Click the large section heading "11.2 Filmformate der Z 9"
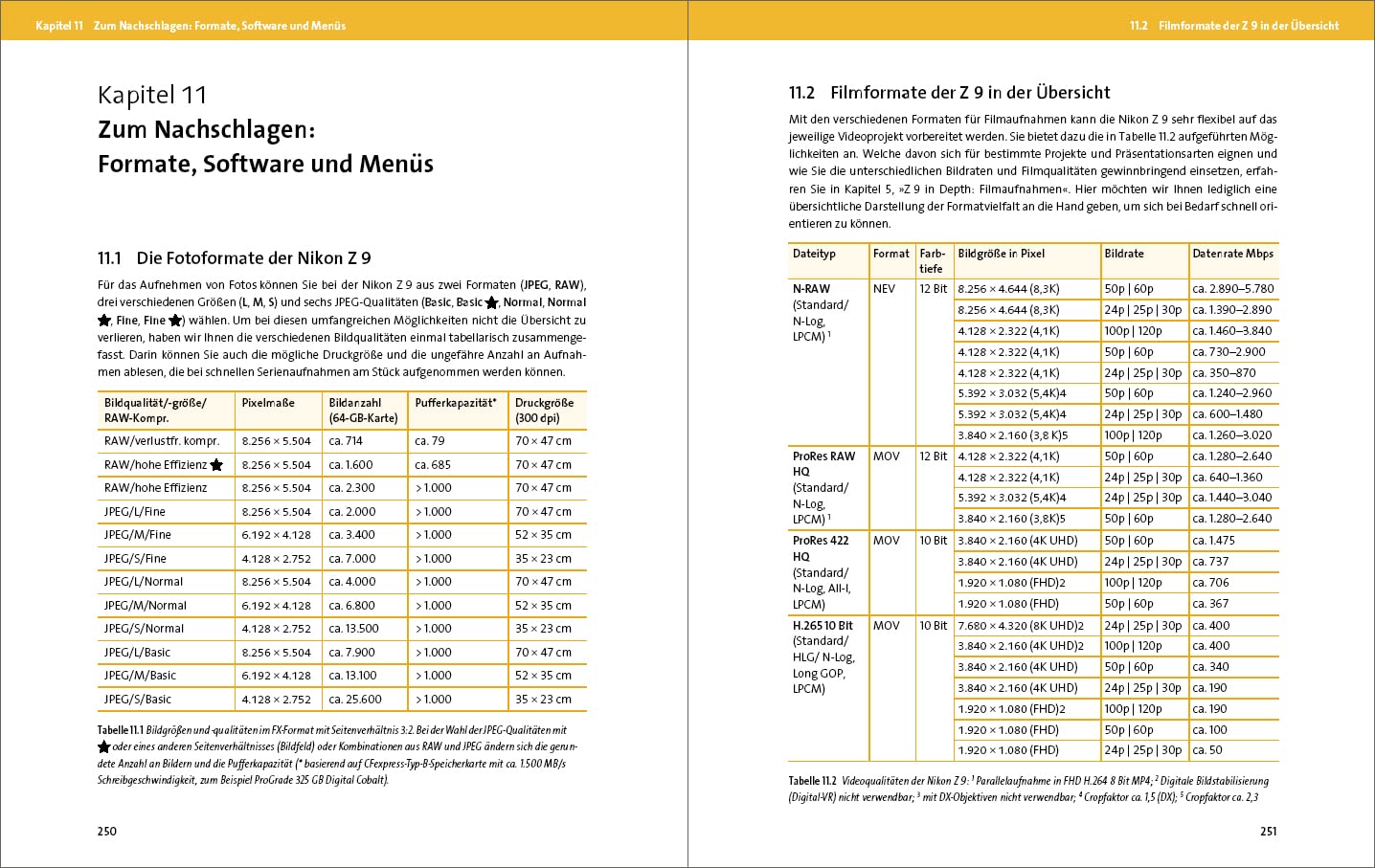Viewport: 1375px width, 868px height. (x=949, y=93)
